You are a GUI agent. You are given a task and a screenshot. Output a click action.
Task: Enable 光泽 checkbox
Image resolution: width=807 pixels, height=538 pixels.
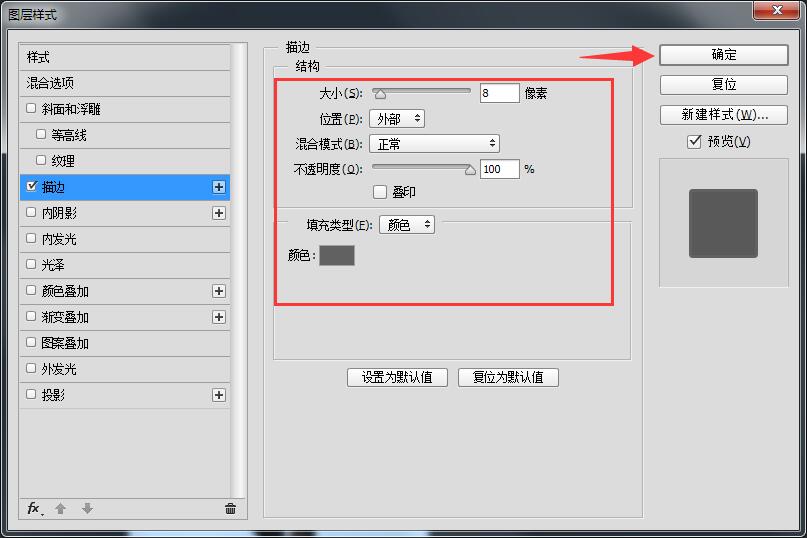[x=31, y=264]
